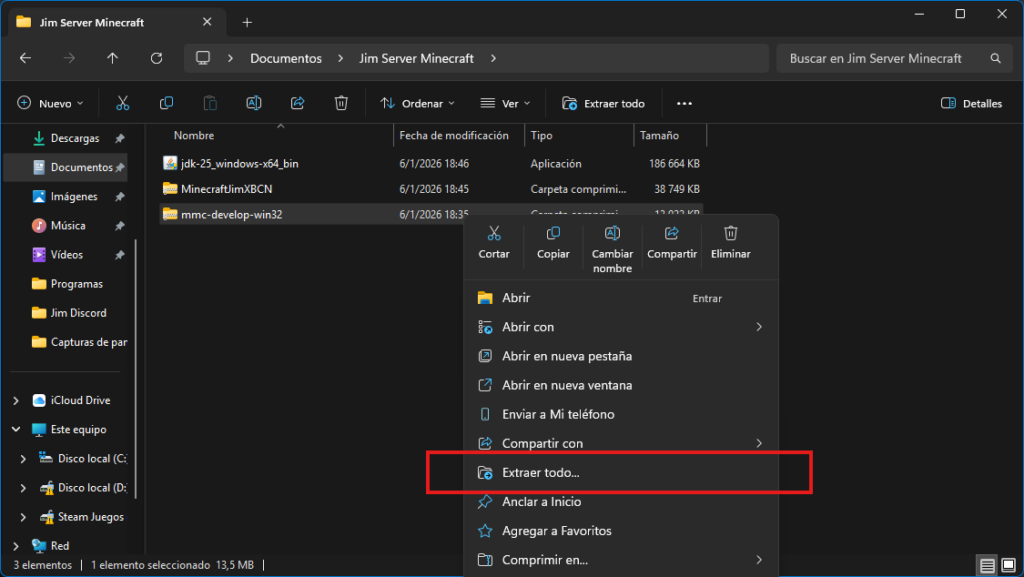Click the Eliminar trash icon in context menu
Image resolution: width=1024 pixels, height=577 pixels.
coord(730,234)
